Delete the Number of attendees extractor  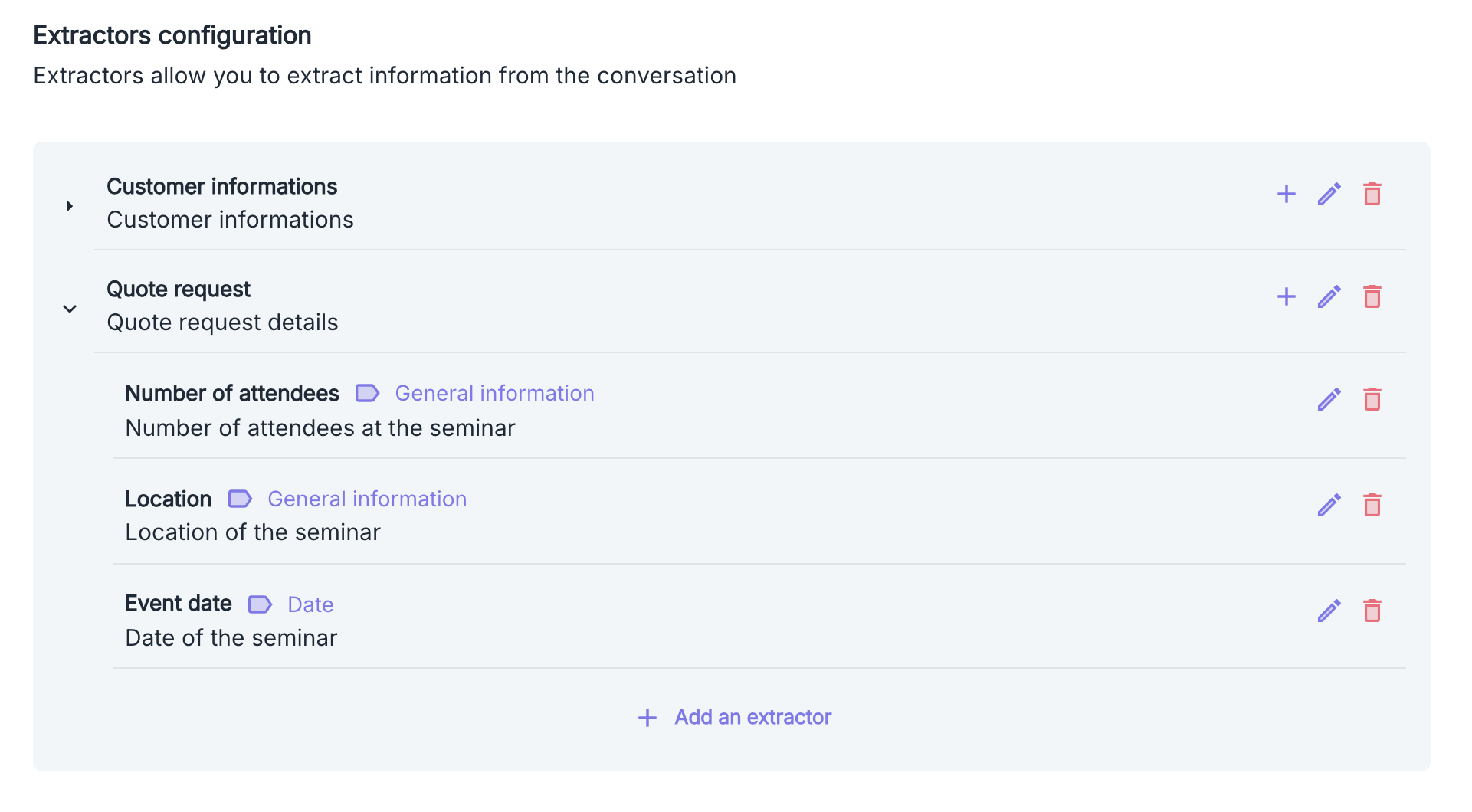pos(1372,399)
